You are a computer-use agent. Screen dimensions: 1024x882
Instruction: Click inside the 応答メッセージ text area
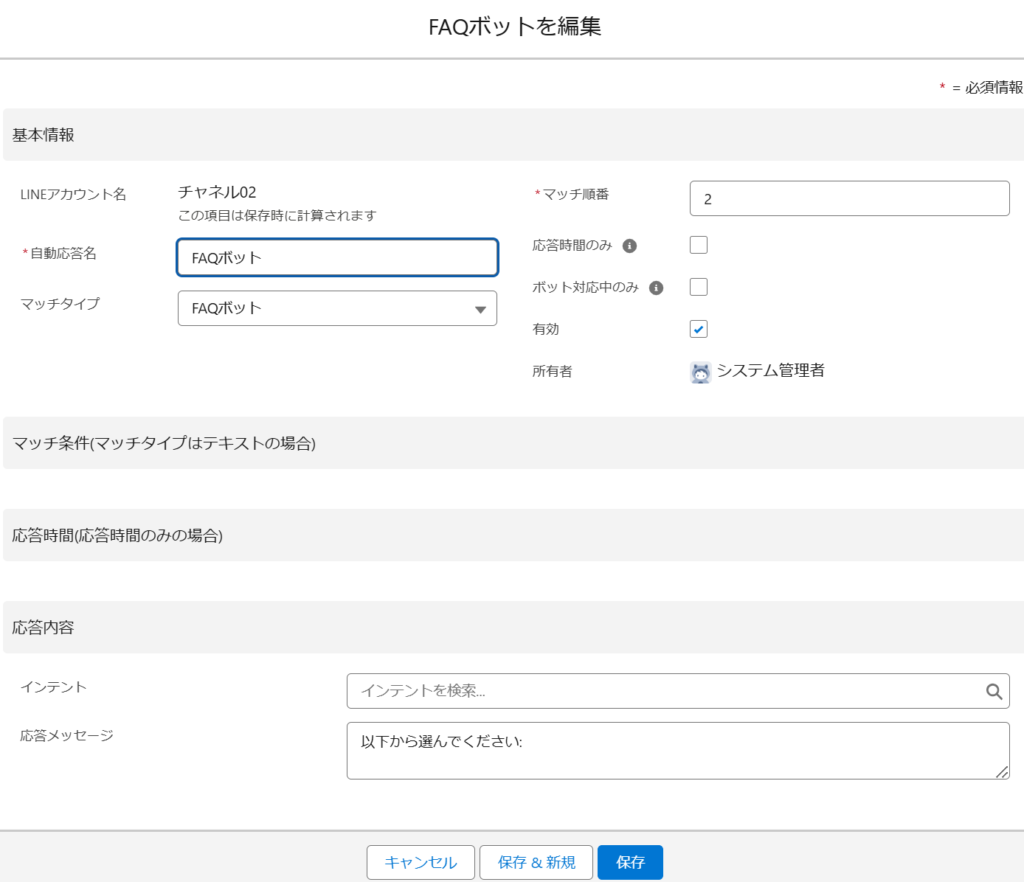coord(677,750)
